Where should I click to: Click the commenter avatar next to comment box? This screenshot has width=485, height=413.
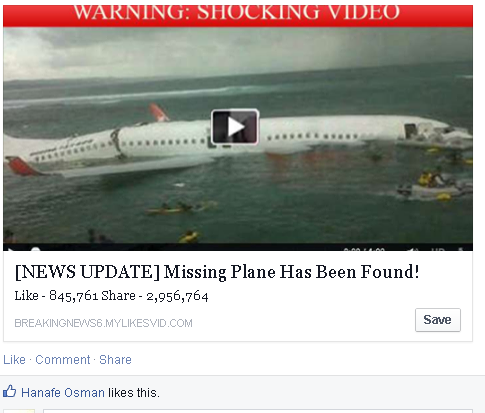point(19,411)
